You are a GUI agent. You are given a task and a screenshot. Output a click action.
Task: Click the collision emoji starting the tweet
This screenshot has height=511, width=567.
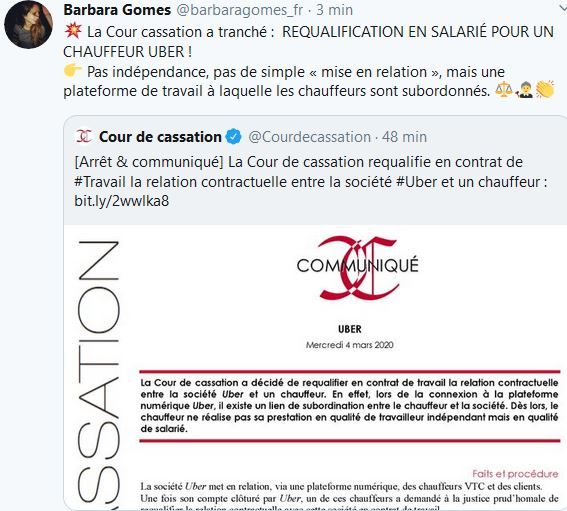(73, 31)
